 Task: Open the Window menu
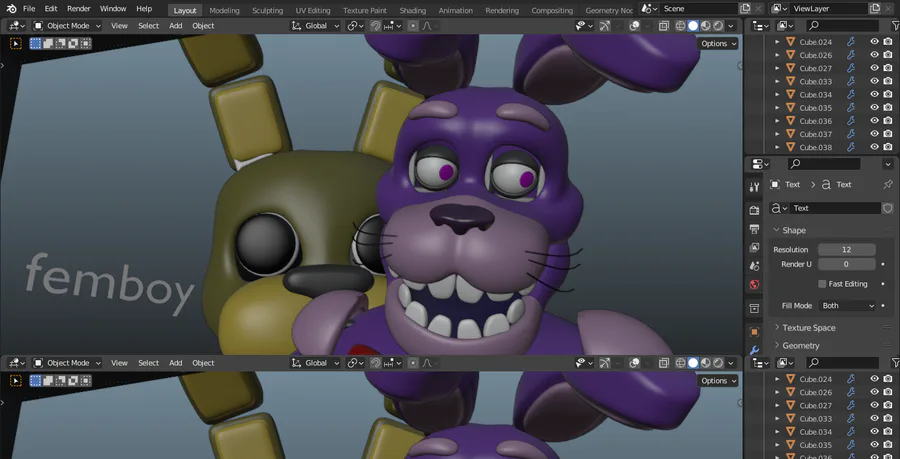pyautogui.click(x=113, y=9)
